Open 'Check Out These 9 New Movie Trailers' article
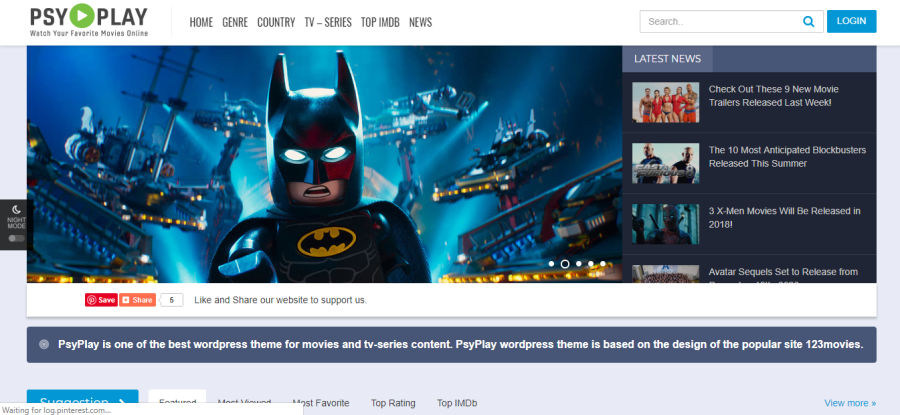The image size is (900, 415). (x=774, y=96)
